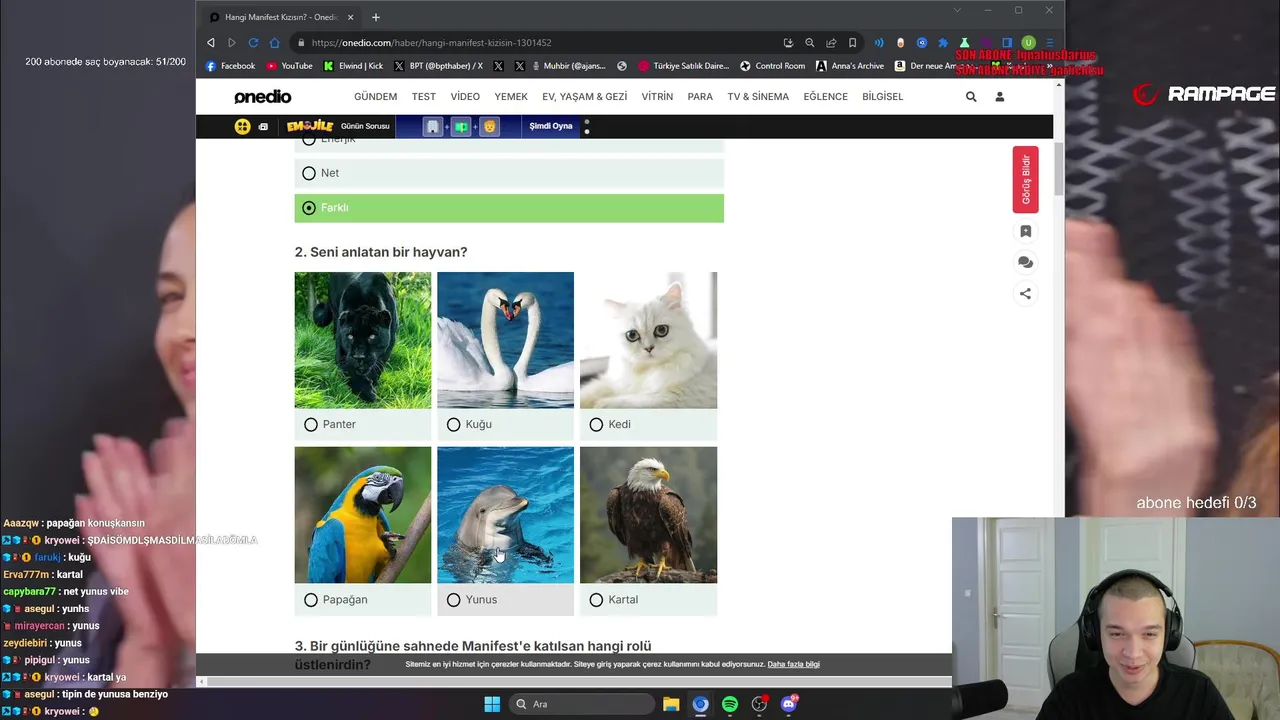
Task: Open the extensions puzzle icon
Action: (942, 43)
